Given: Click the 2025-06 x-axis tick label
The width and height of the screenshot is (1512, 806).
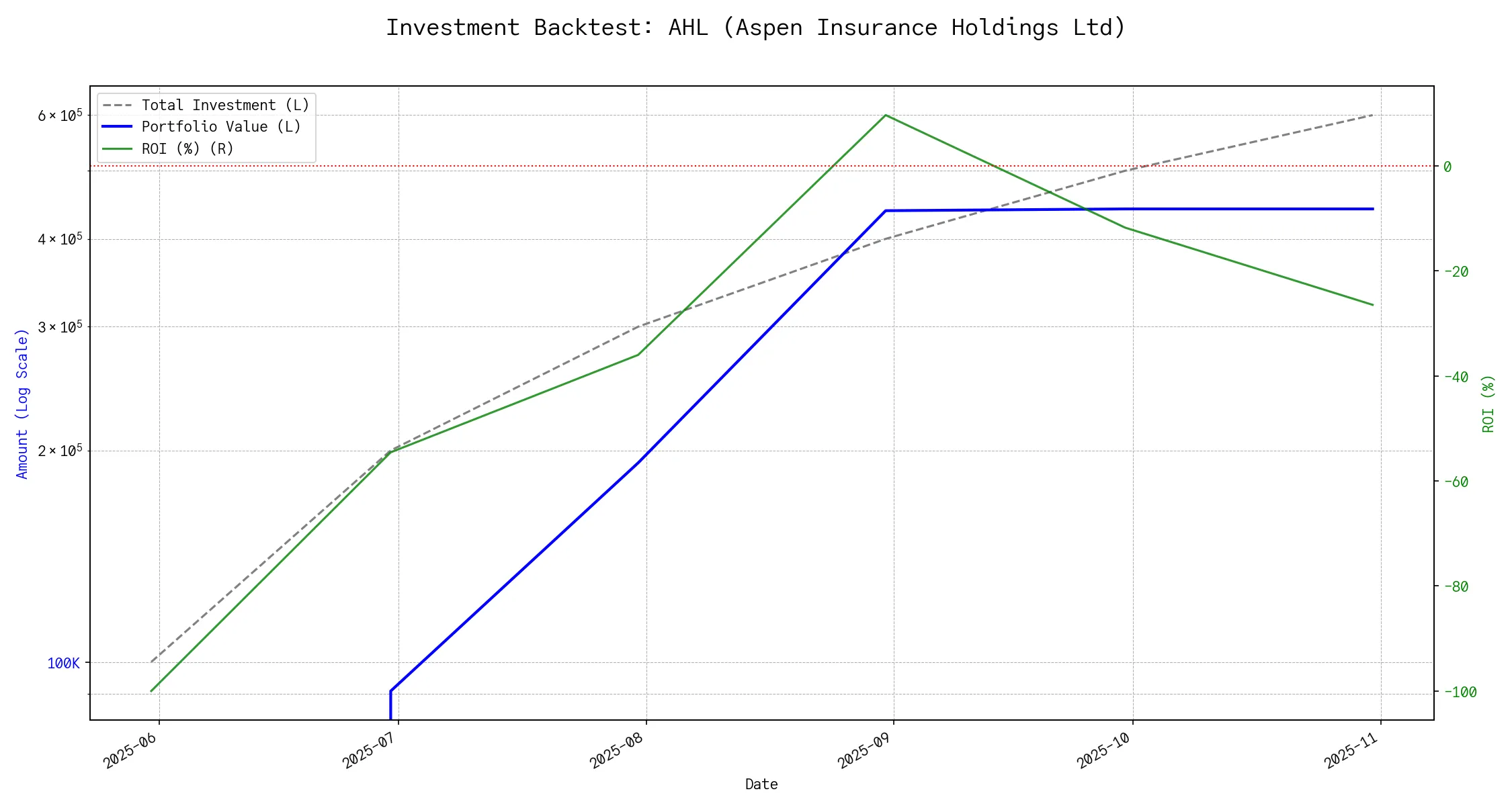Looking at the screenshot, I should click(x=130, y=750).
